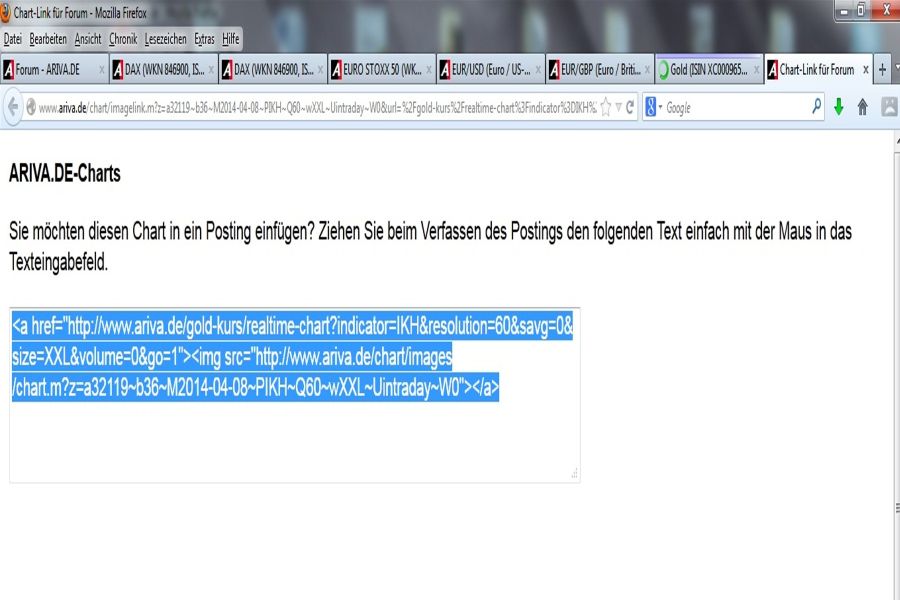Click the 'Texteingabefeld.' text

point(59,262)
